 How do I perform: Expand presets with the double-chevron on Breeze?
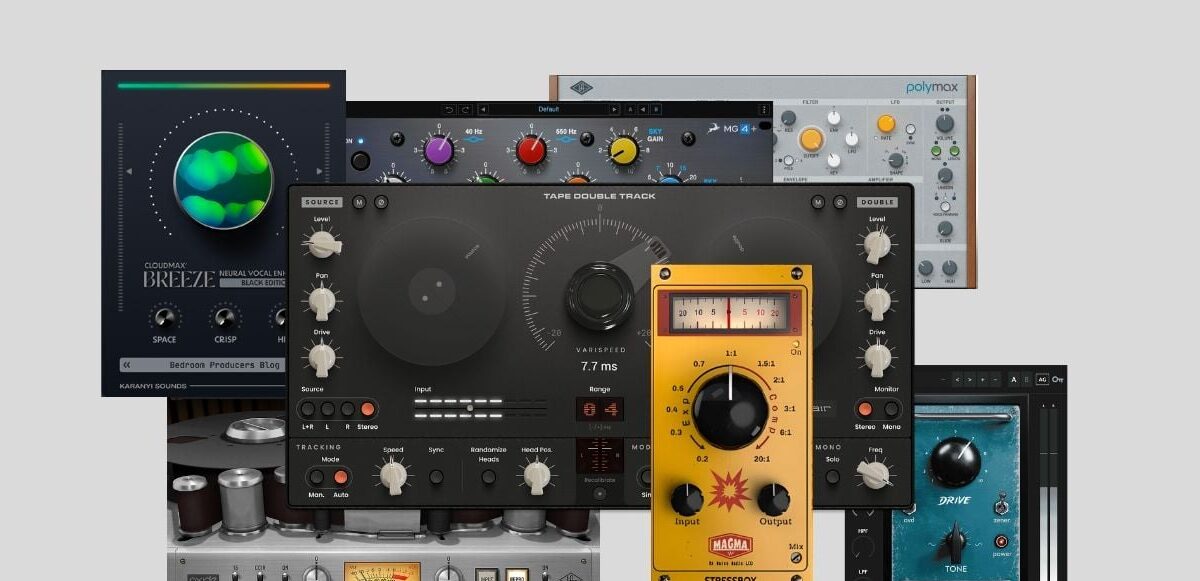point(127,365)
